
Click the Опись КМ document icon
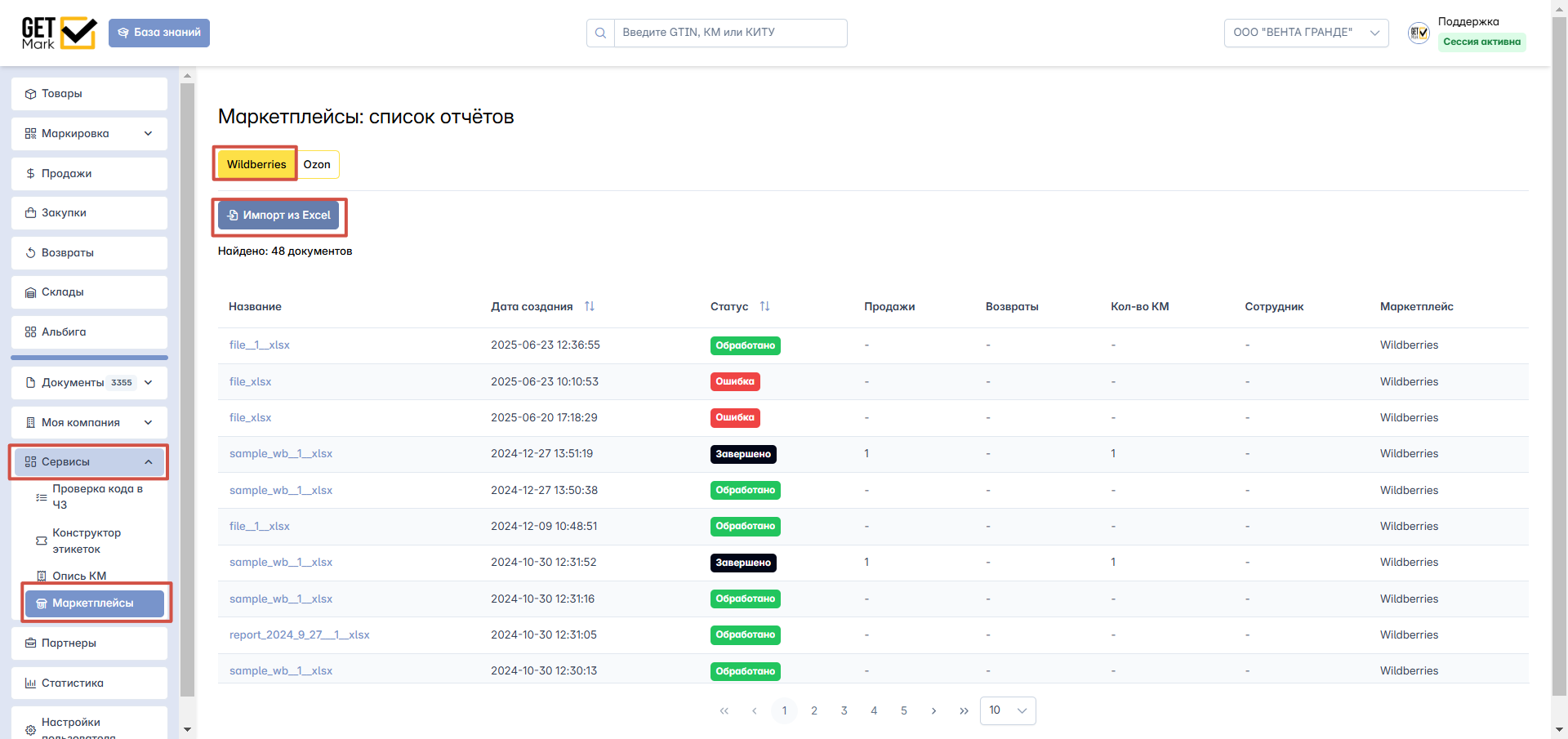[x=42, y=576]
